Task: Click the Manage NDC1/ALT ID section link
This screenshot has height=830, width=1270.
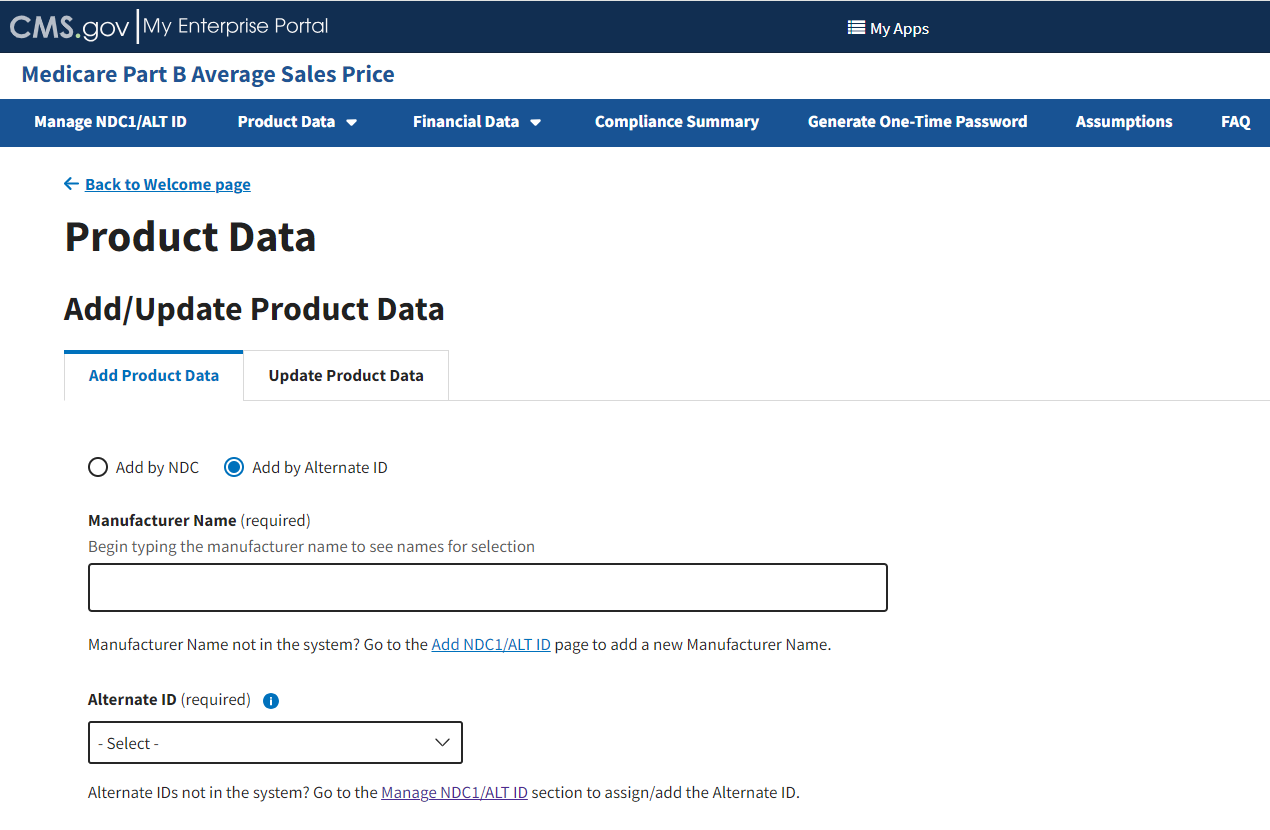Action: tap(454, 793)
